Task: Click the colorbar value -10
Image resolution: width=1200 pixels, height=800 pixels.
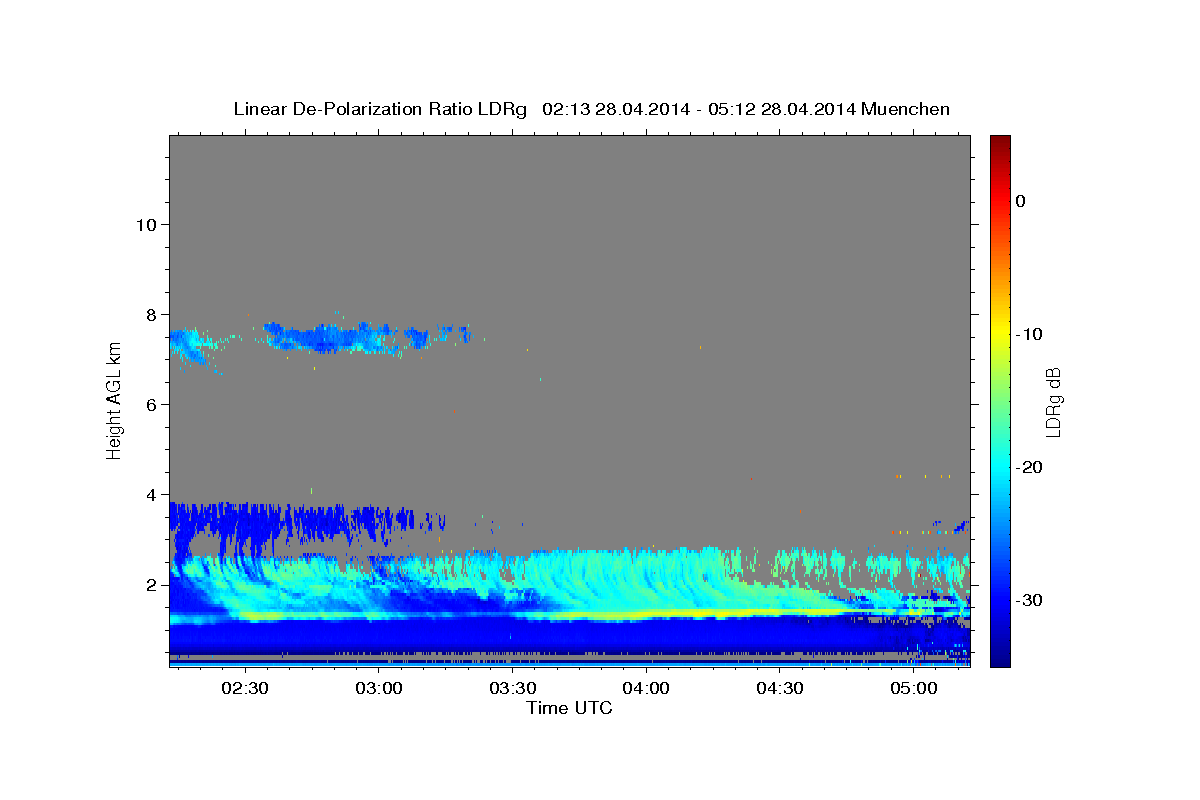Action: point(1030,334)
